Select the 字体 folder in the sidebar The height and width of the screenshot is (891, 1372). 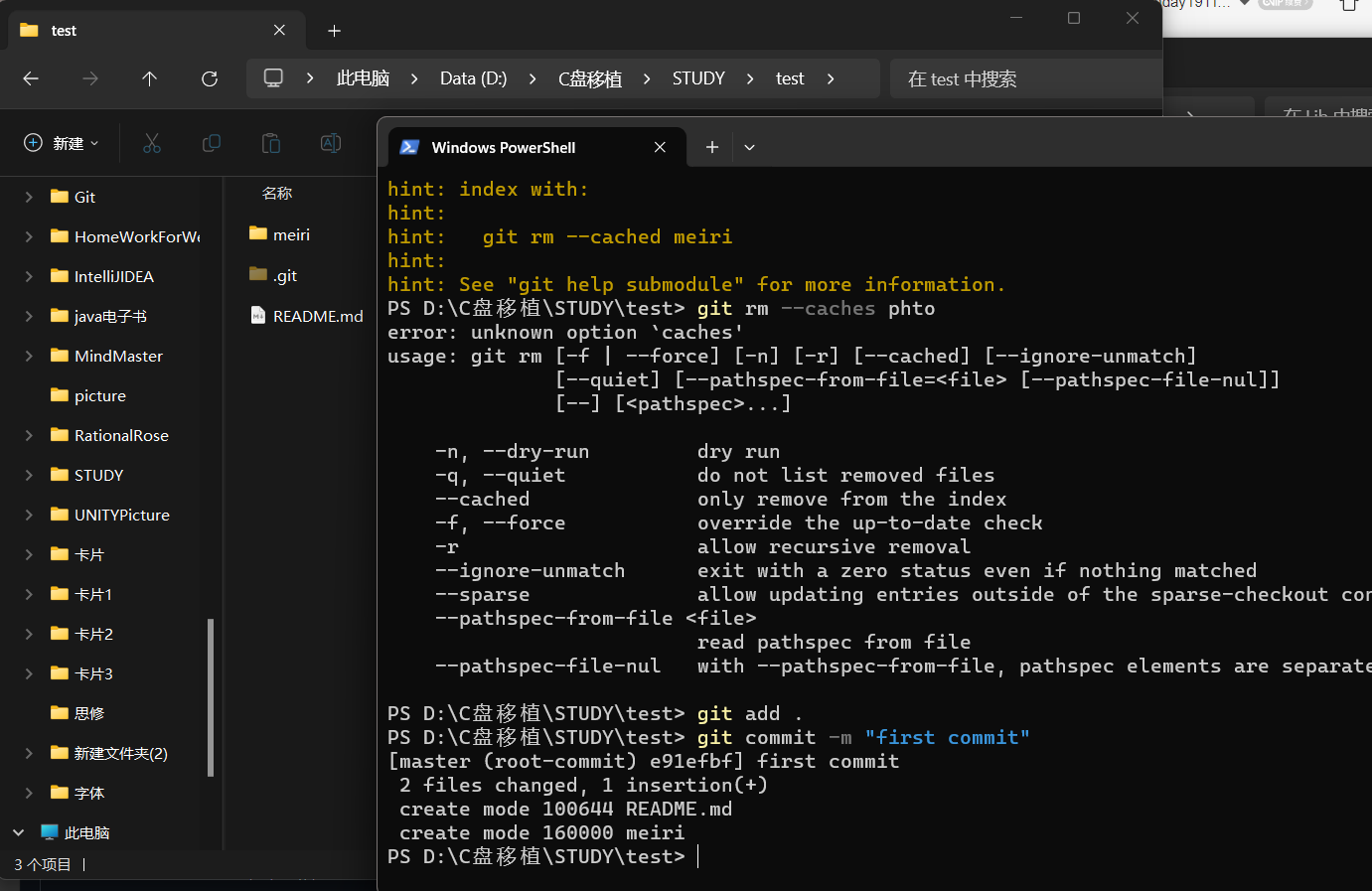click(77, 793)
